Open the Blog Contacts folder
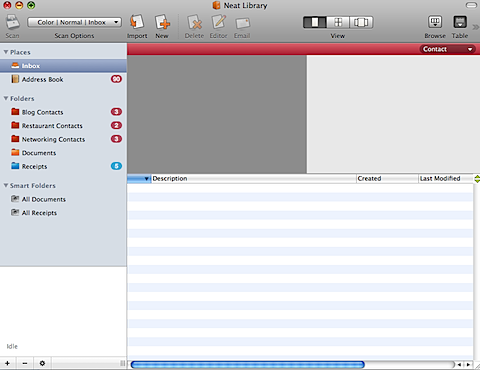 (x=63, y=112)
